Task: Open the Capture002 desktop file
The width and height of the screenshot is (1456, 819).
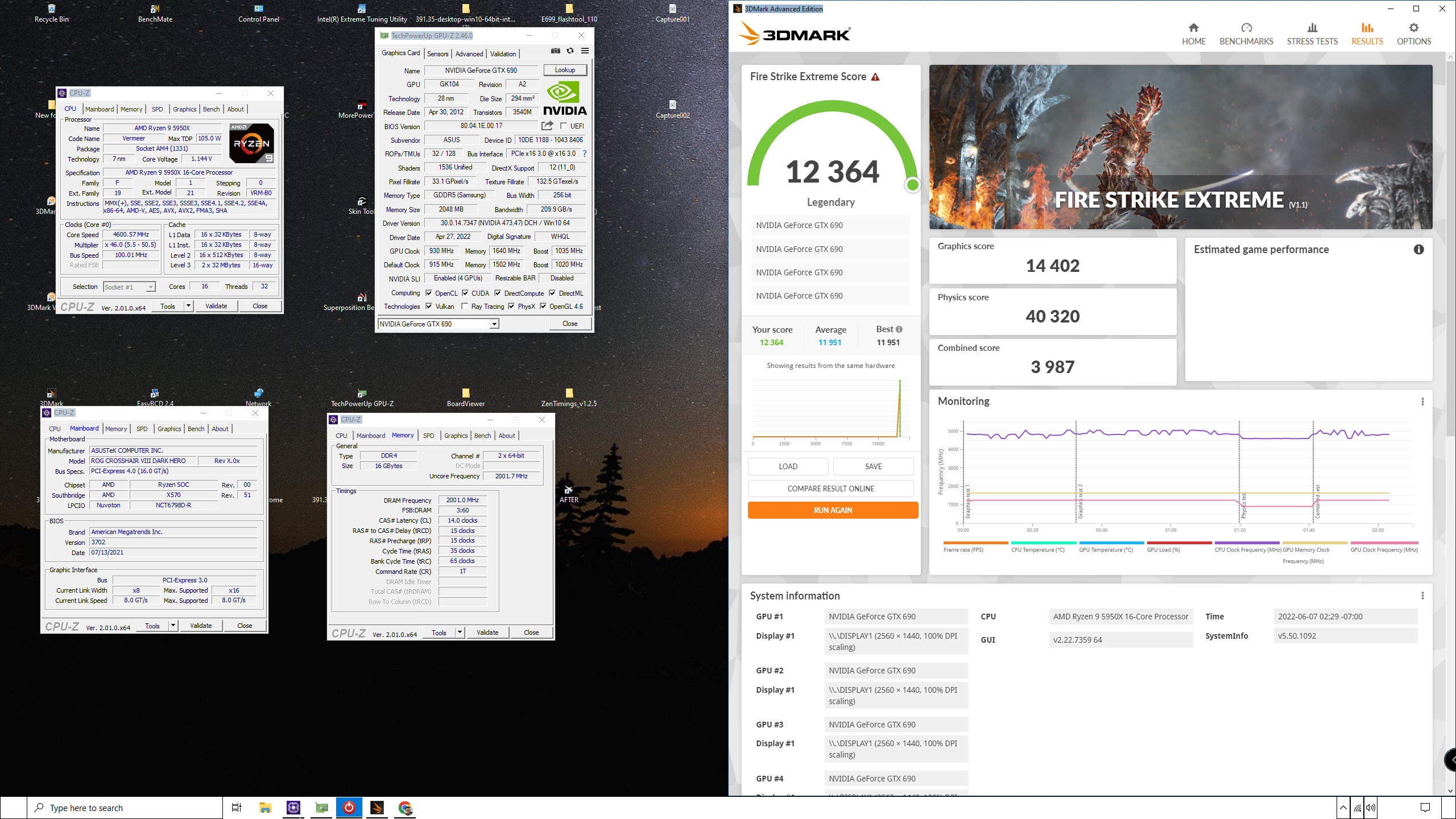Action: click(x=672, y=109)
